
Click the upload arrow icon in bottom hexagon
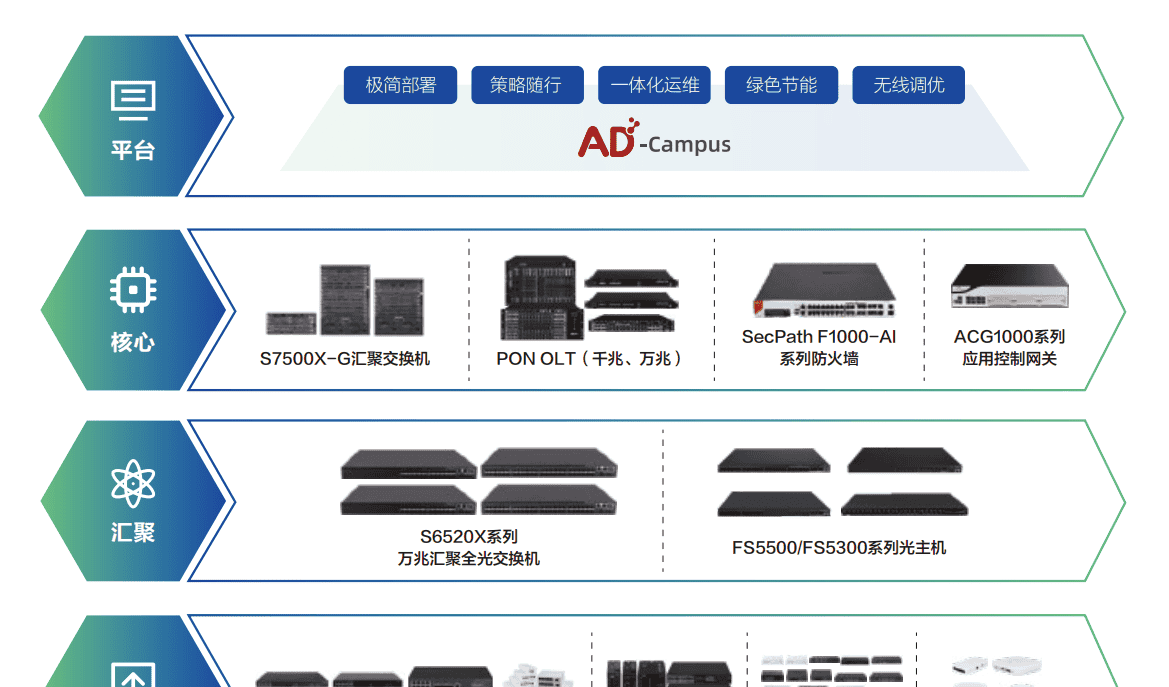(x=133, y=675)
